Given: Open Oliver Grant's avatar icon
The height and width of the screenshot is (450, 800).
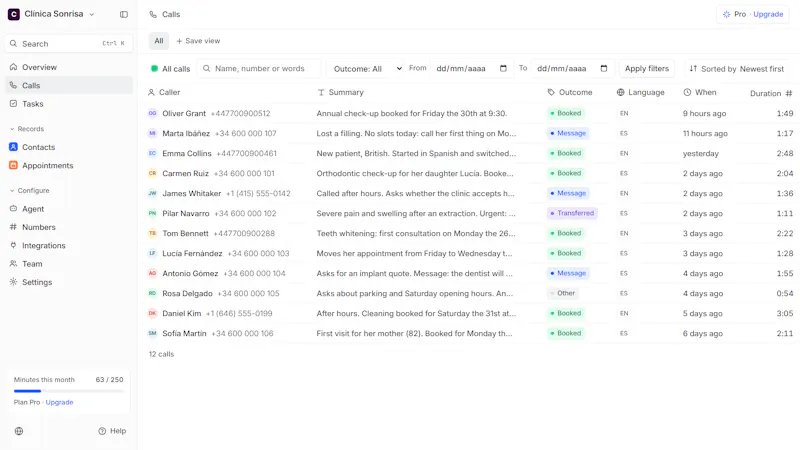Looking at the screenshot, I should pos(153,113).
